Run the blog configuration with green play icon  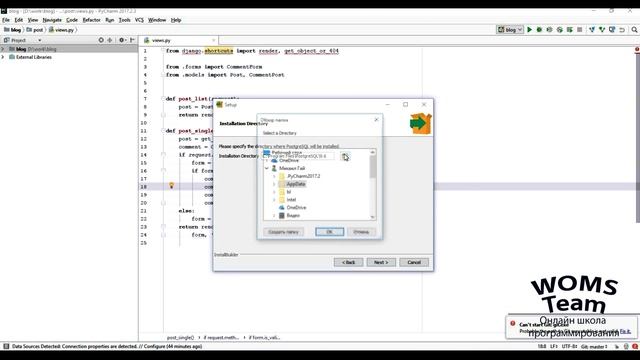coord(529,30)
